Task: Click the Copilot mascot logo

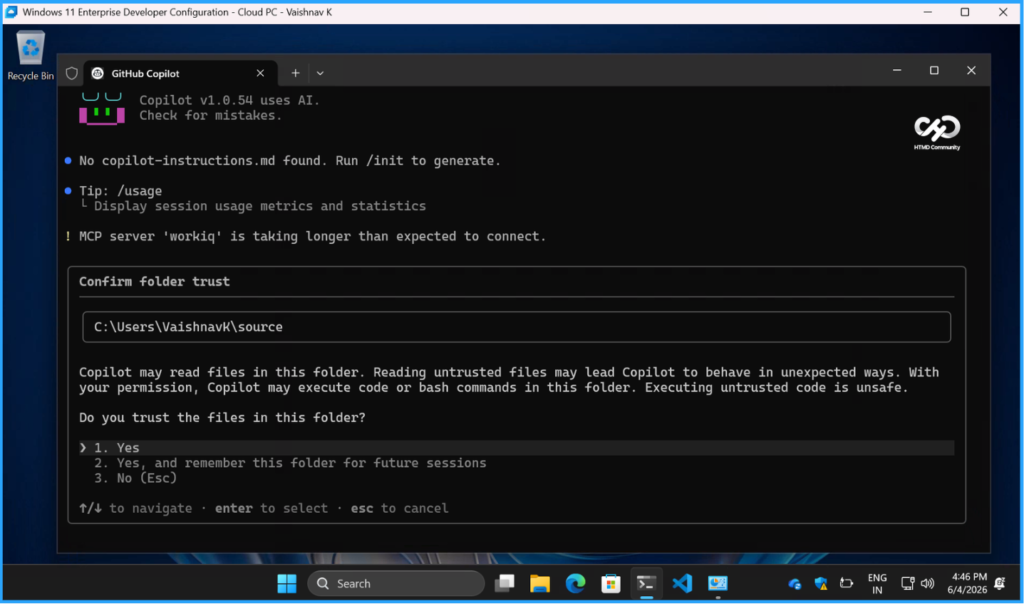Action: (x=102, y=108)
